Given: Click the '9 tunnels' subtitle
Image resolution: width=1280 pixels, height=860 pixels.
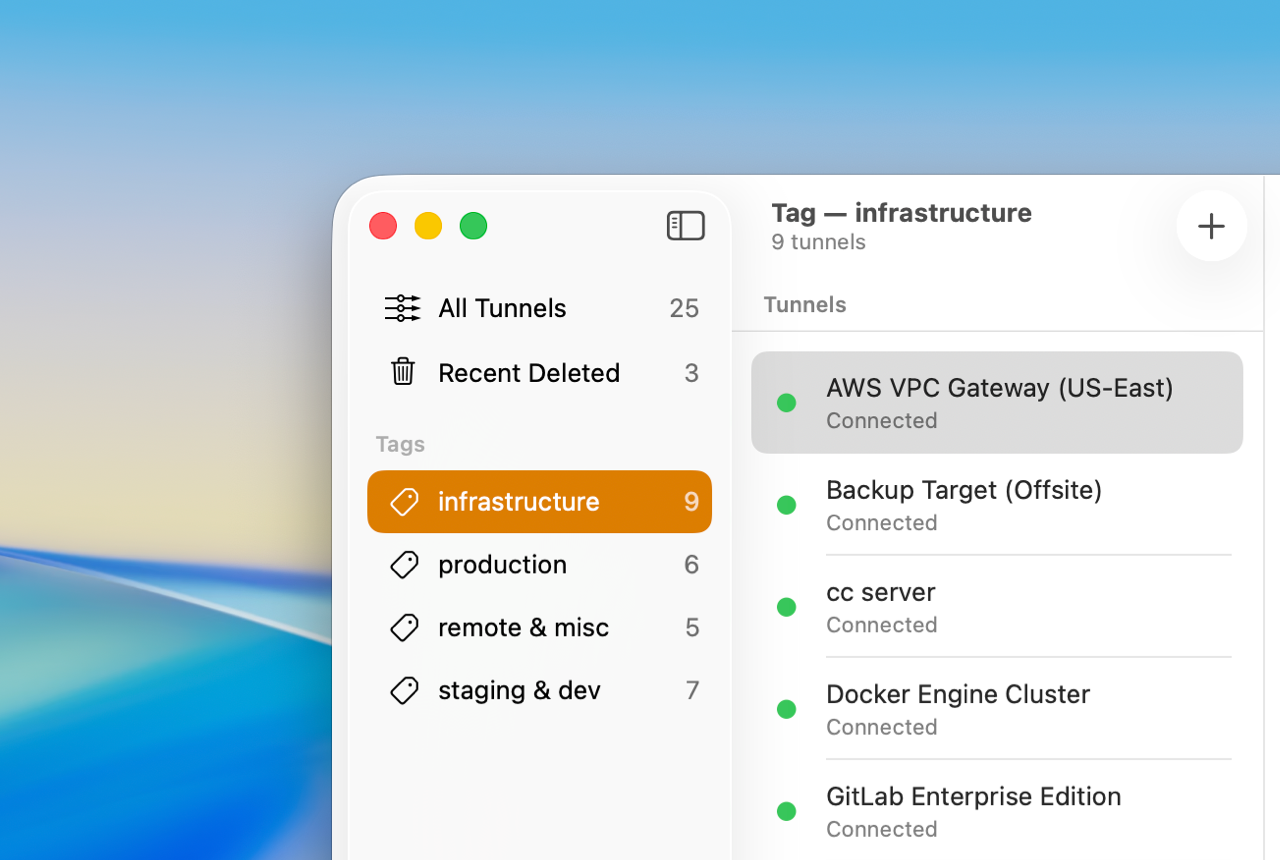Looking at the screenshot, I should [x=818, y=242].
